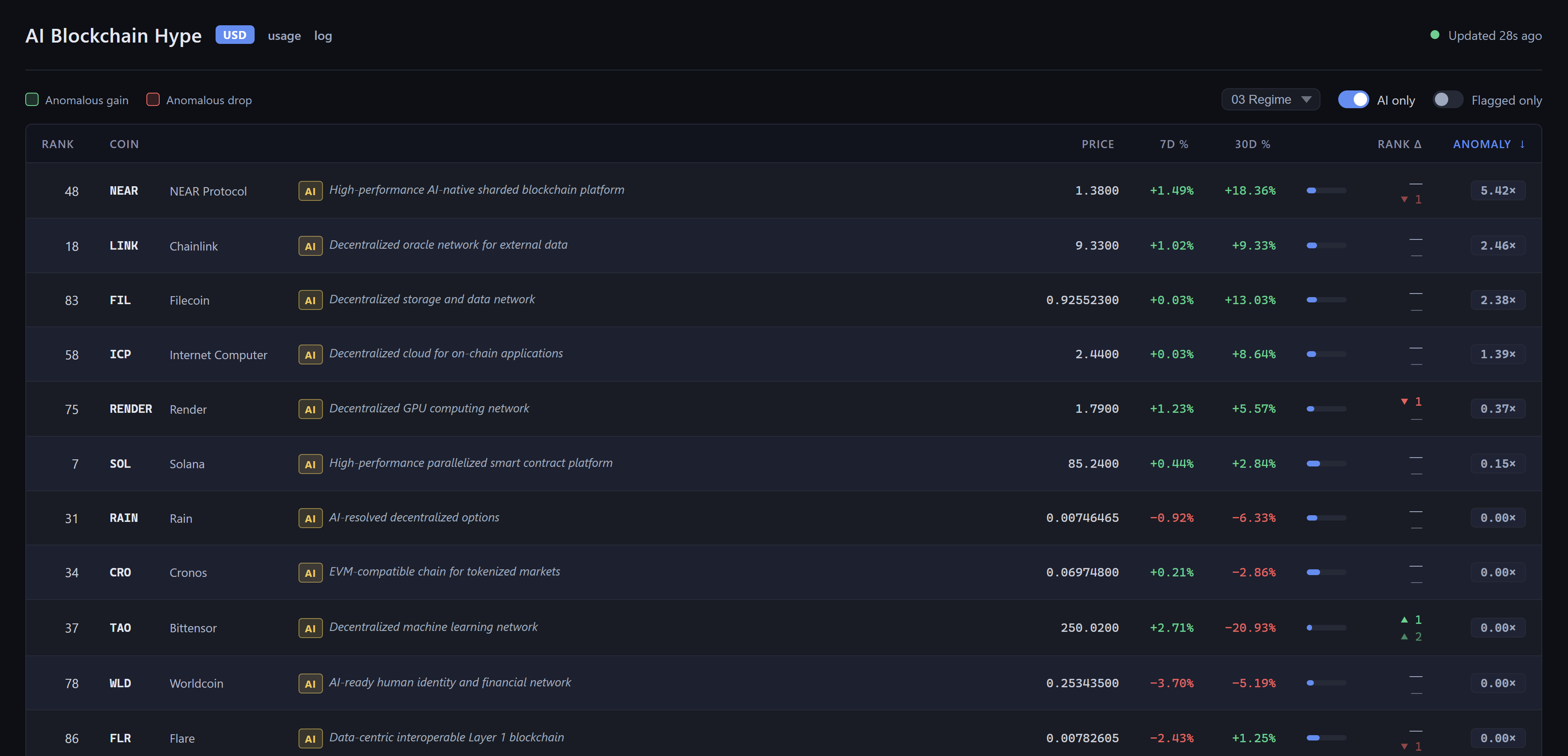
Task: Click the TAO price 250.0200
Action: [x=1089, y=627]
